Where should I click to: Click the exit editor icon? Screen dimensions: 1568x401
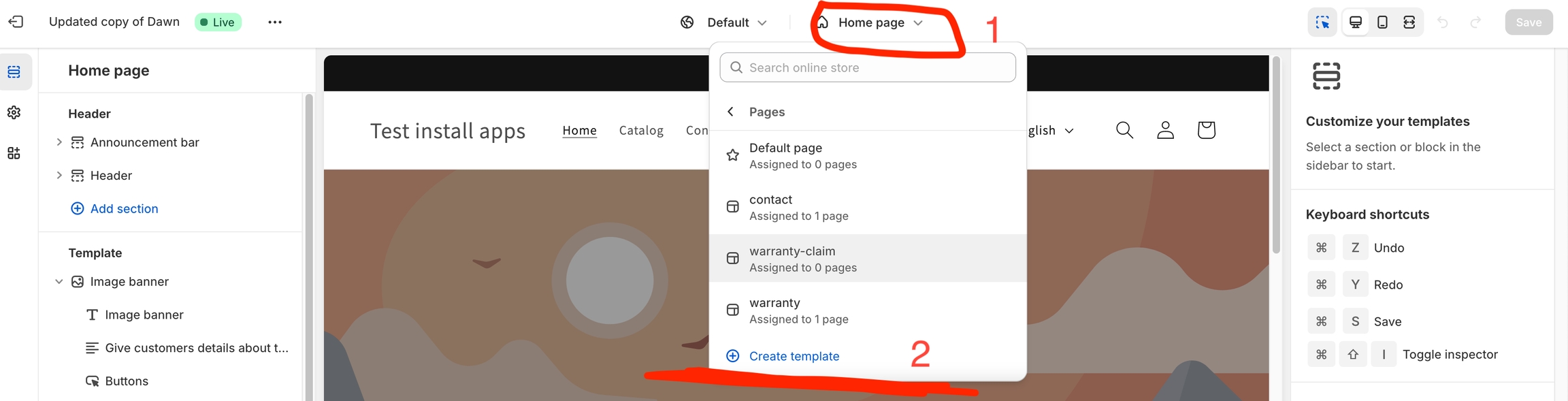[x=16, y=22]
